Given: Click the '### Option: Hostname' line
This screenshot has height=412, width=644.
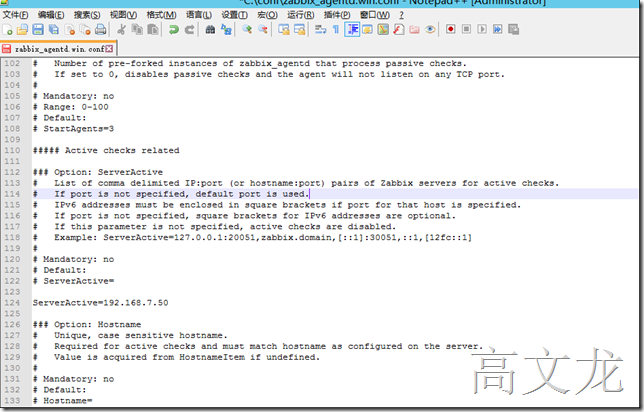Looking at the screenshot, I should coord(87,325).
